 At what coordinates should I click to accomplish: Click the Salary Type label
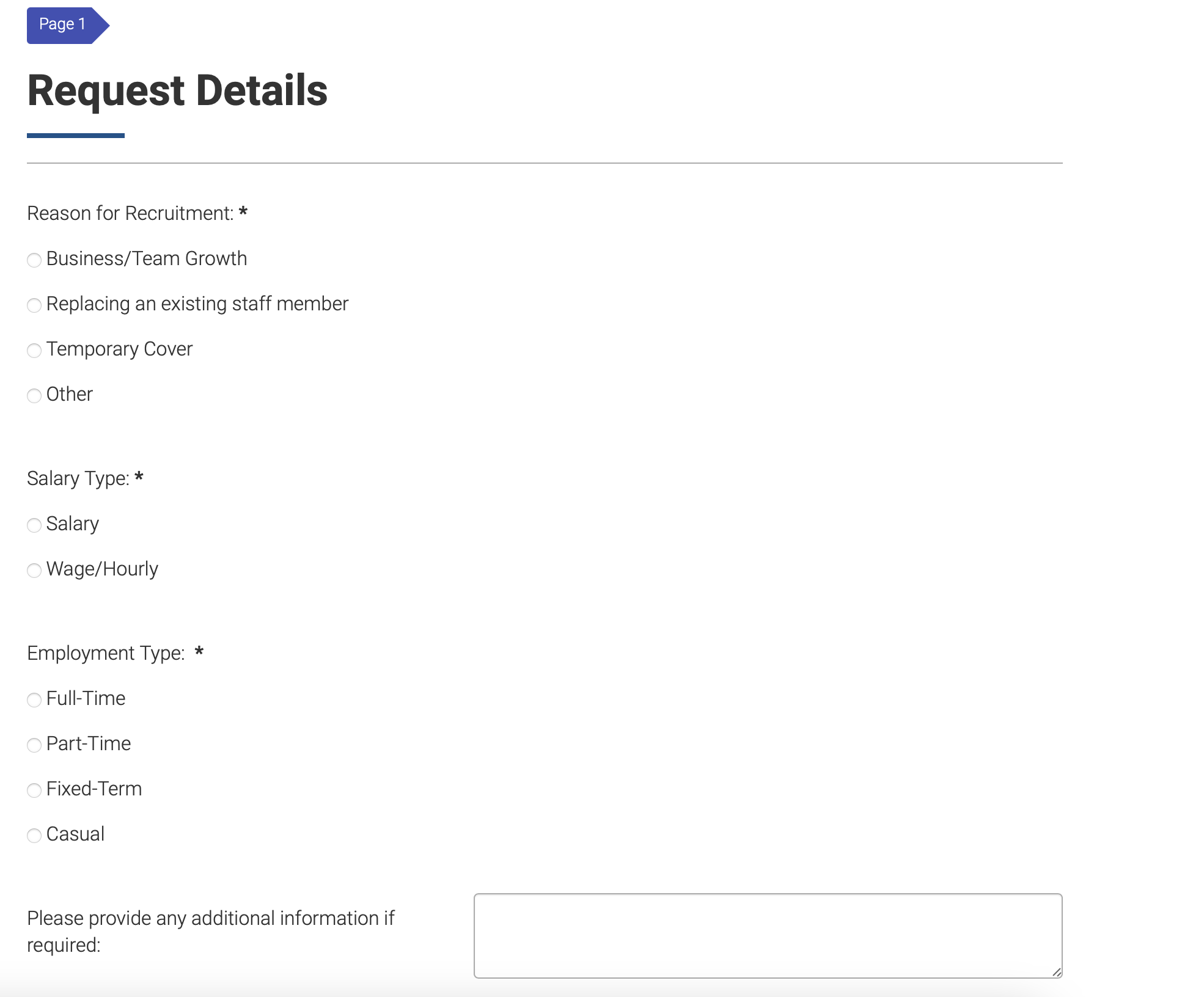(77, 479)
